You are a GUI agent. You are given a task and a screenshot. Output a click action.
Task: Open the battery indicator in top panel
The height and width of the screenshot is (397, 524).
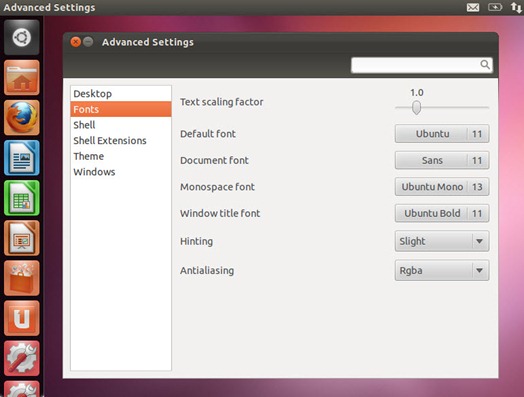[495, 7]
